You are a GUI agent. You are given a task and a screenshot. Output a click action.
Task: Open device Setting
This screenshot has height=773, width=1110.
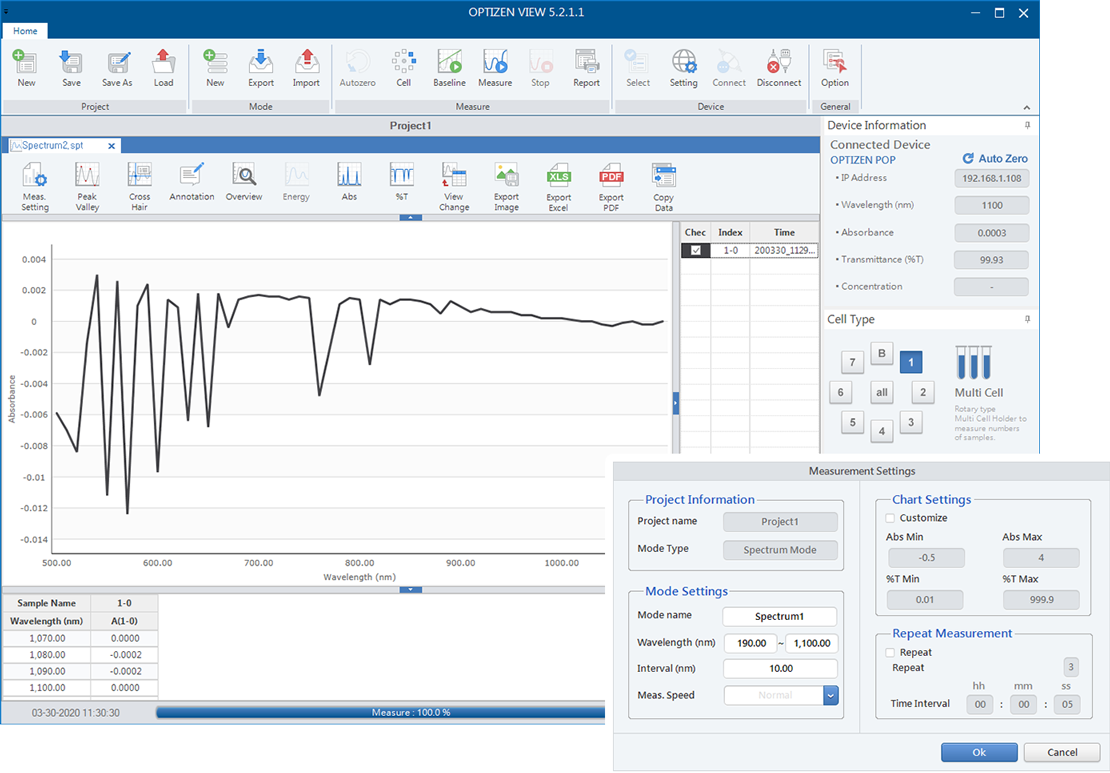tap(683, 68)
